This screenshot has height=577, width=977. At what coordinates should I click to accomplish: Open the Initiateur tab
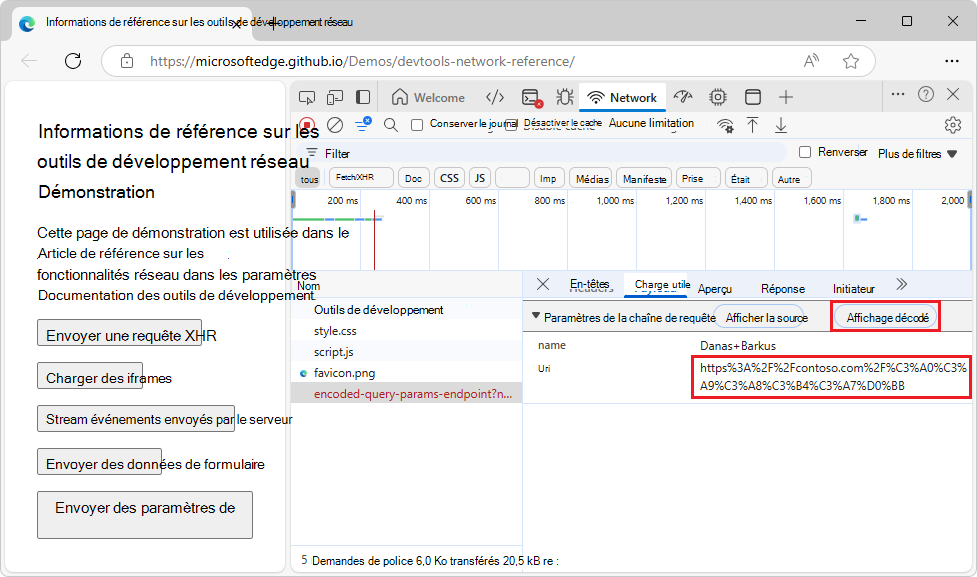coord(854,289)
